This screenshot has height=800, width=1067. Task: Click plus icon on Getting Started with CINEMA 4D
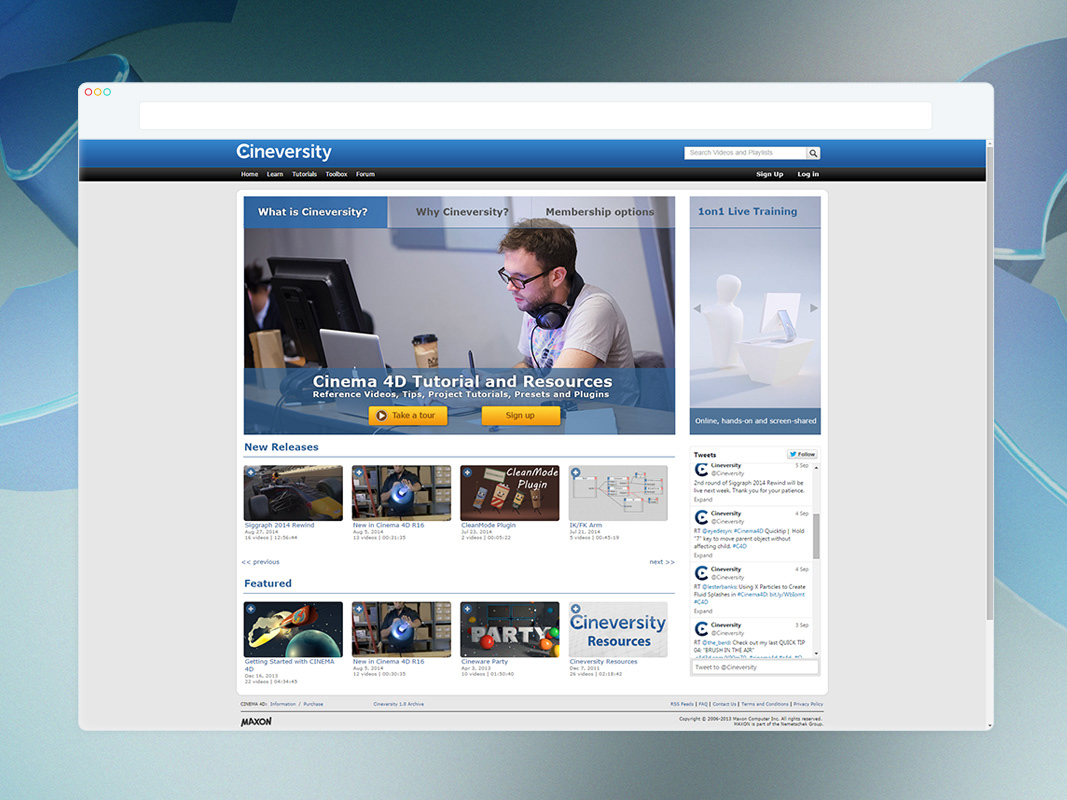click(251, 609)
